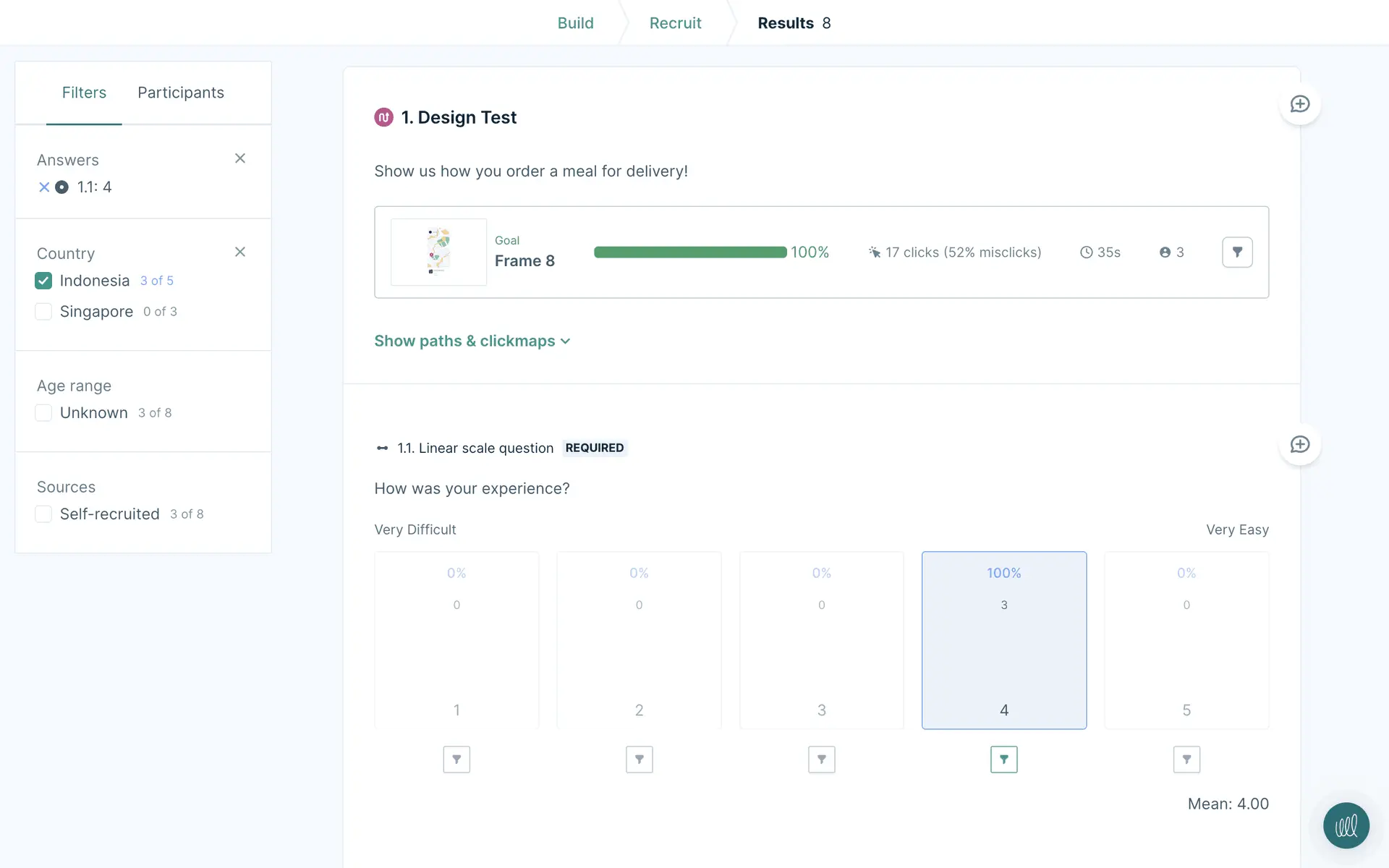Clear the Country filter section

(240, 252)
